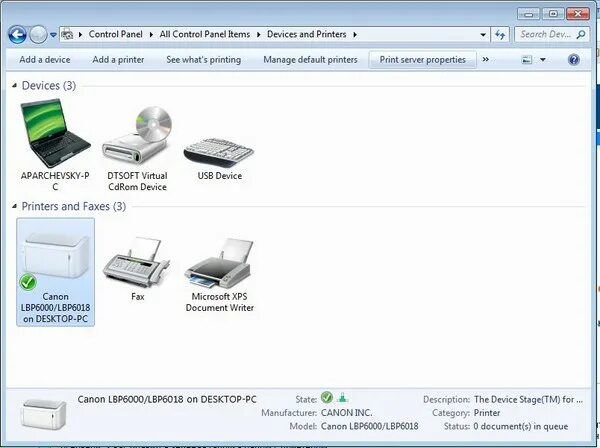Click '0 document(s) in queue' status
600x448 pixels.
pyautogui.click(x=520, y=426)
